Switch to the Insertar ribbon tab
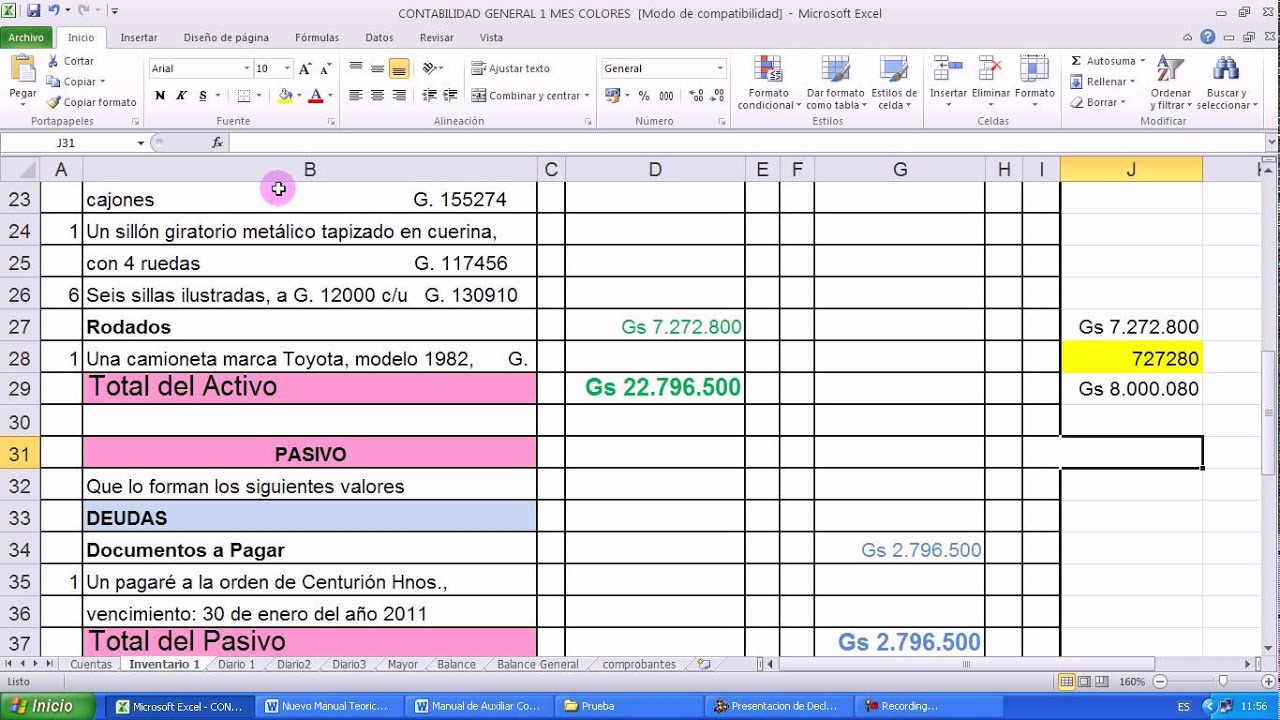Screen dimensions: 1280x720 pos(139,37)
